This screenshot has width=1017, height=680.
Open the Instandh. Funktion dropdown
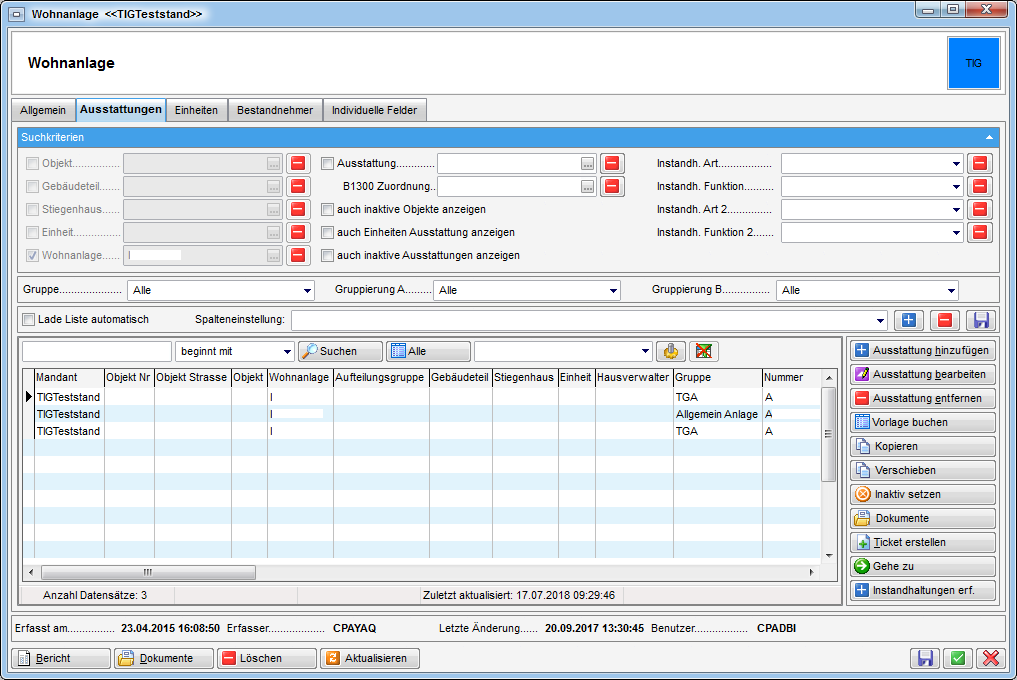pos(956,187)
